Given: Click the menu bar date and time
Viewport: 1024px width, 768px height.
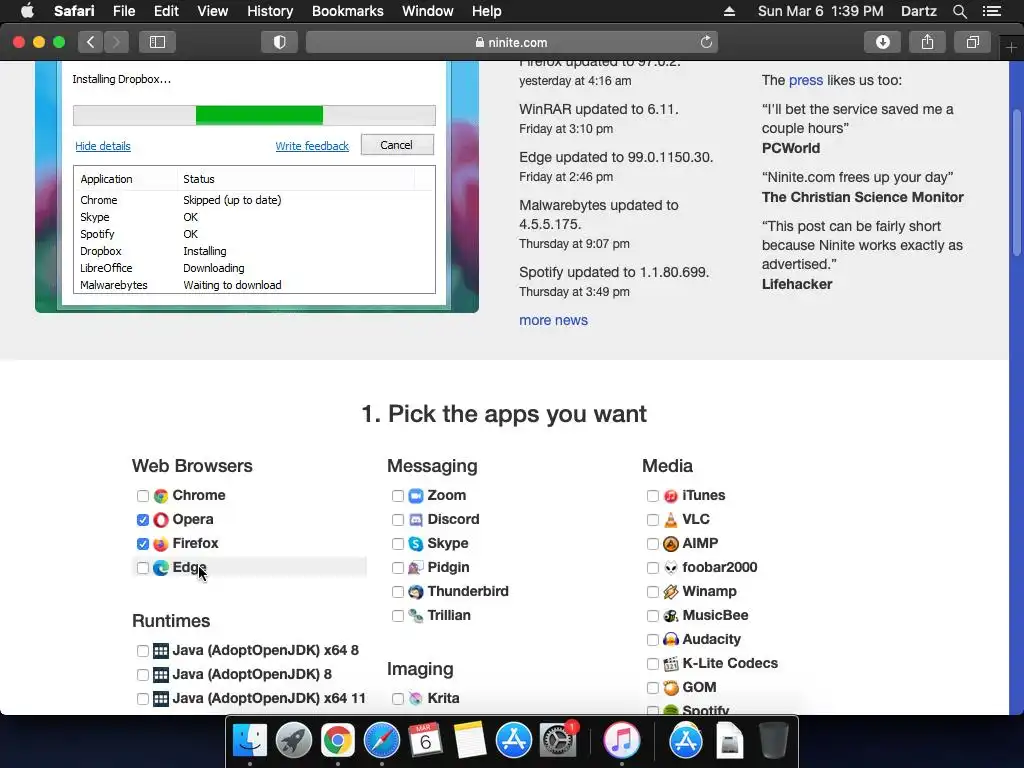Looking at the screenshot, I should pyautogui.click(x=820, y=11).
